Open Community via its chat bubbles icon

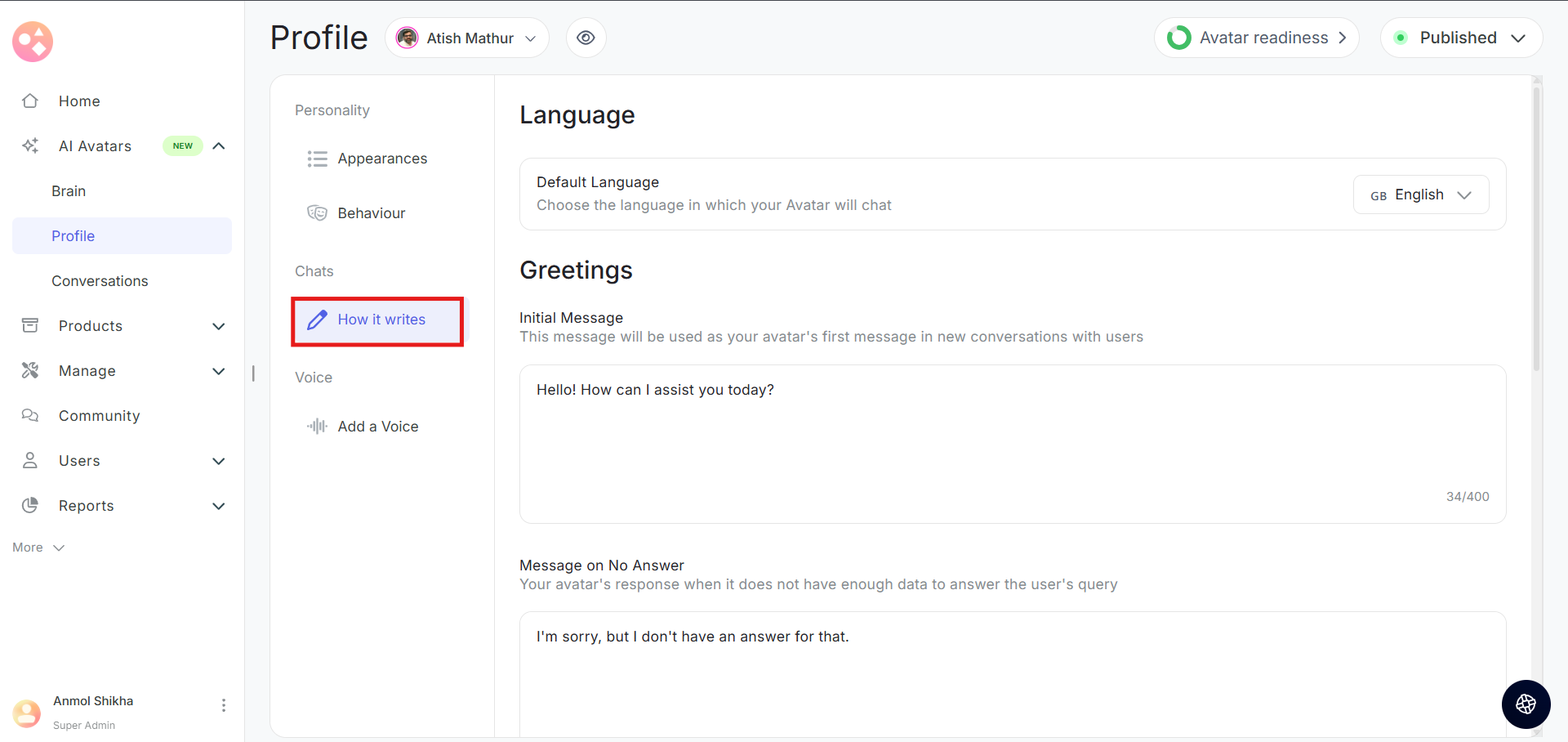(x=30, y=416)
